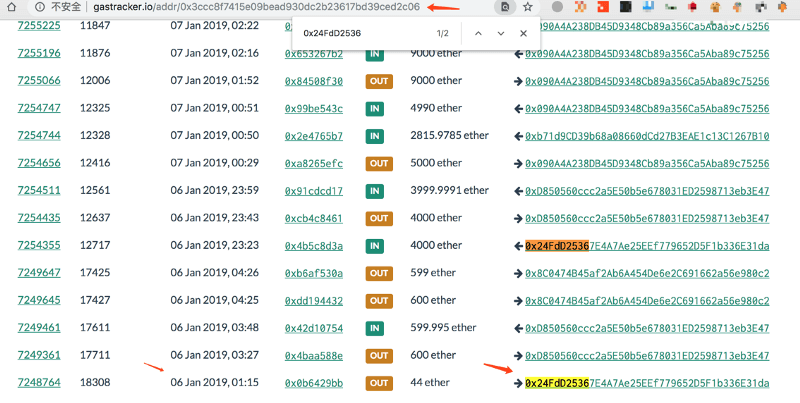Screen dimensions: 800x403
Task: Close the find bar with the X
Action: point(523,33)
